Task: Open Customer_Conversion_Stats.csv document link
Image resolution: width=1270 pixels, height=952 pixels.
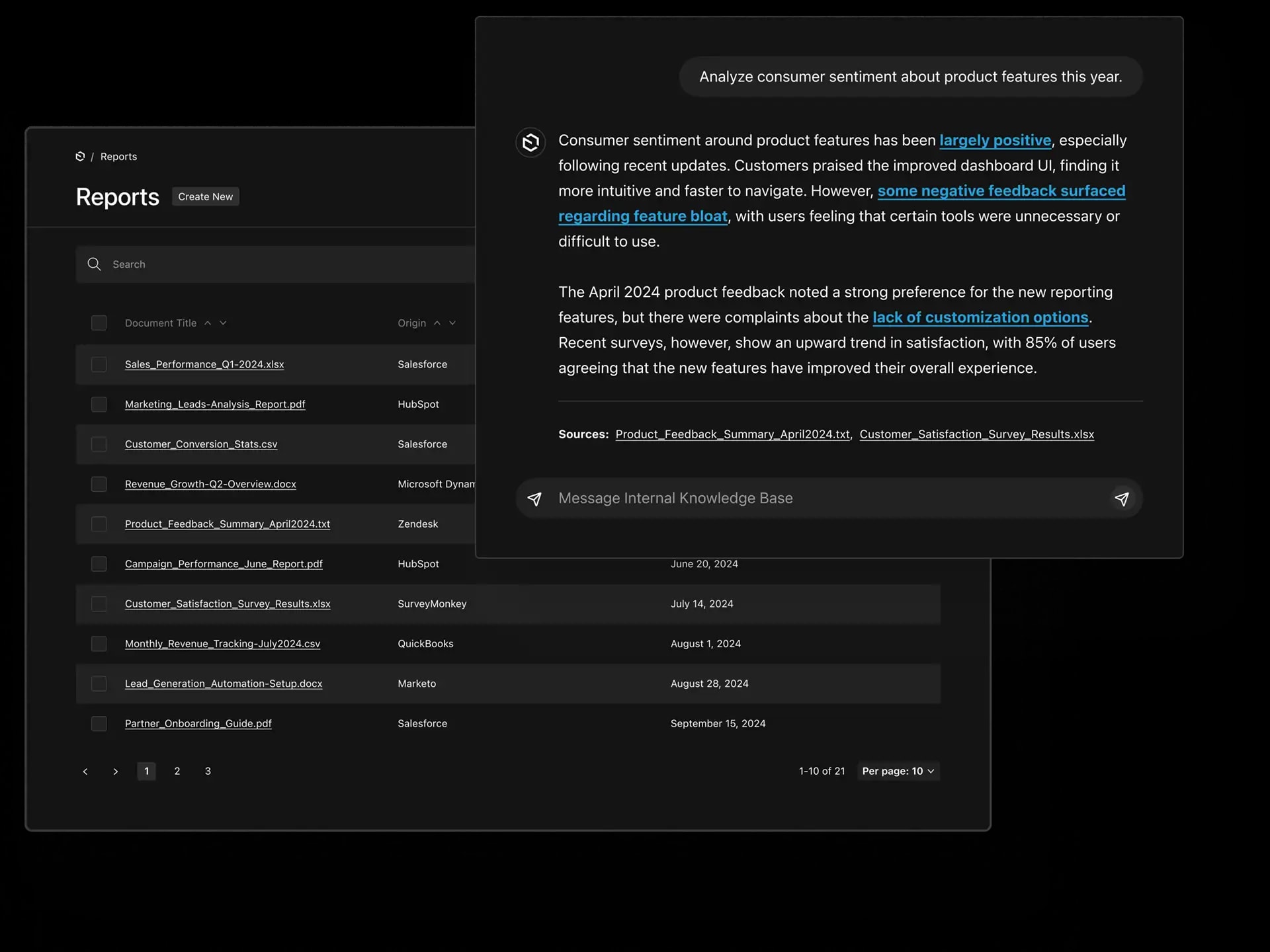Action: [x=201, y=444]
